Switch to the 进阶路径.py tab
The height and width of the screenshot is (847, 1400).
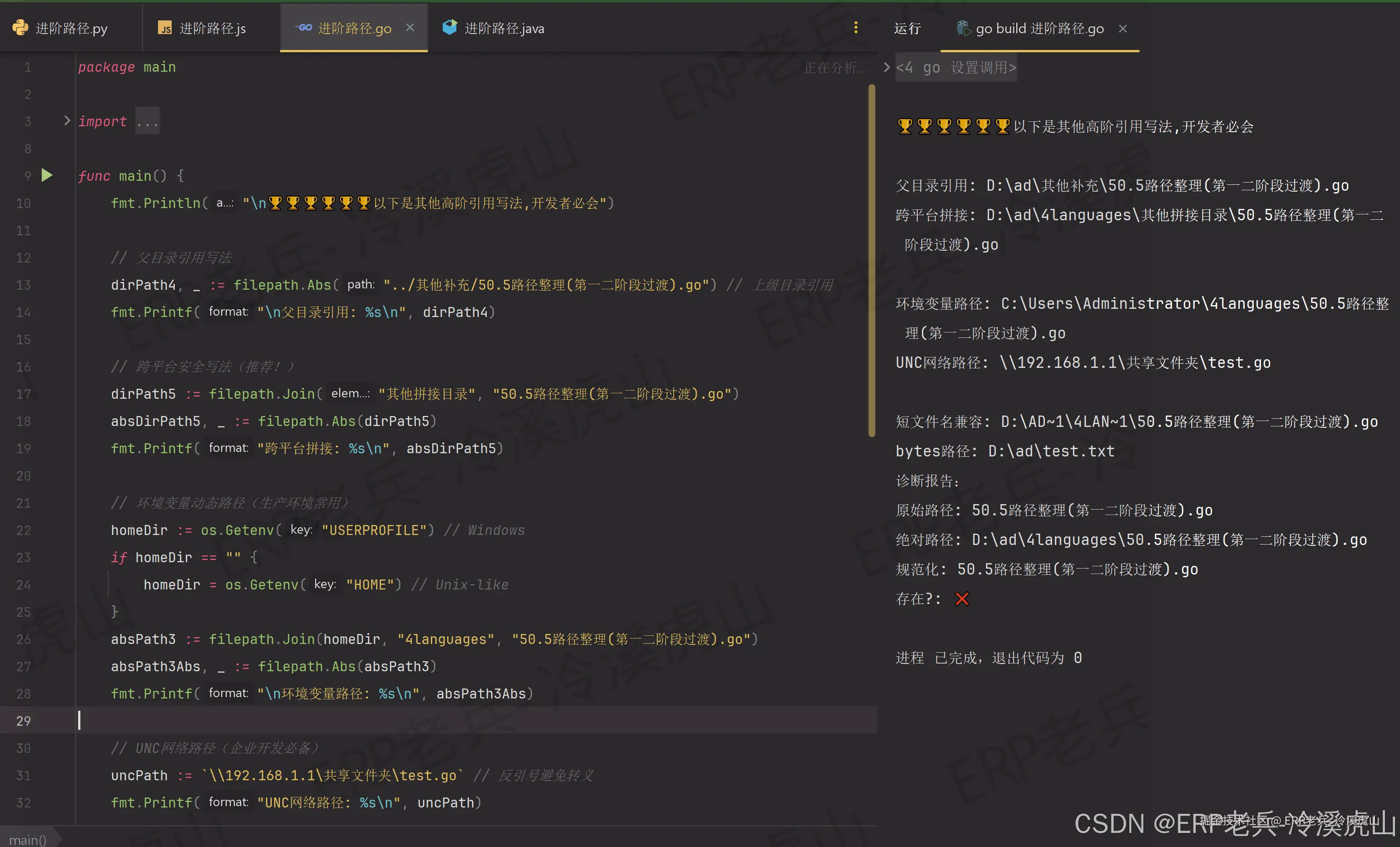coord(71,29)
